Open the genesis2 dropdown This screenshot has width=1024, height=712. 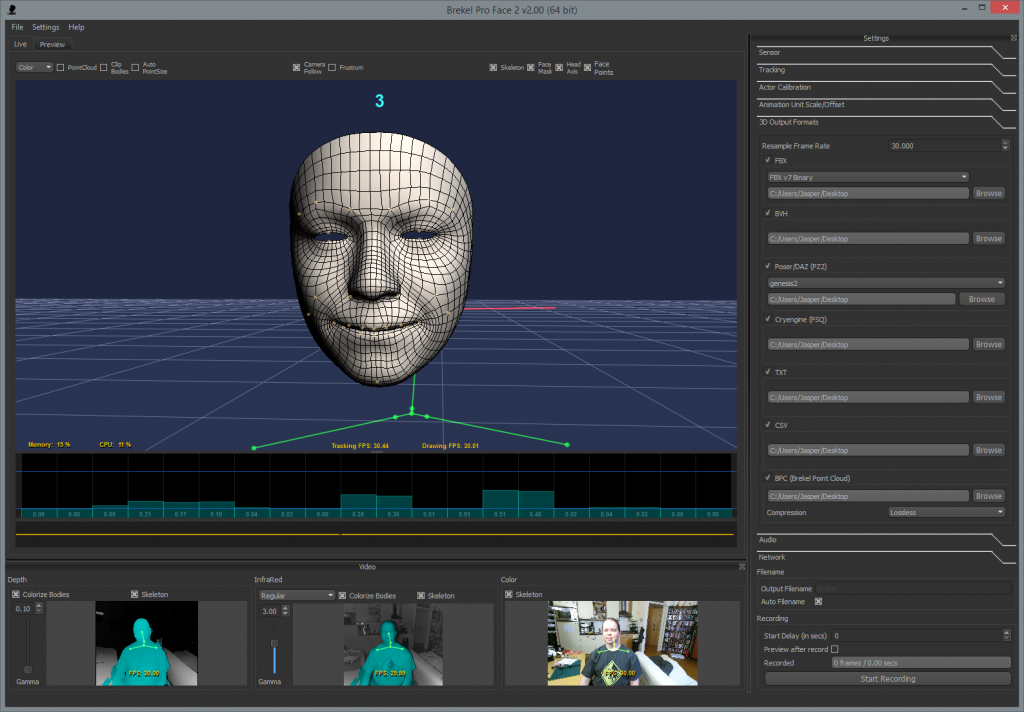[x=886, y=283]
